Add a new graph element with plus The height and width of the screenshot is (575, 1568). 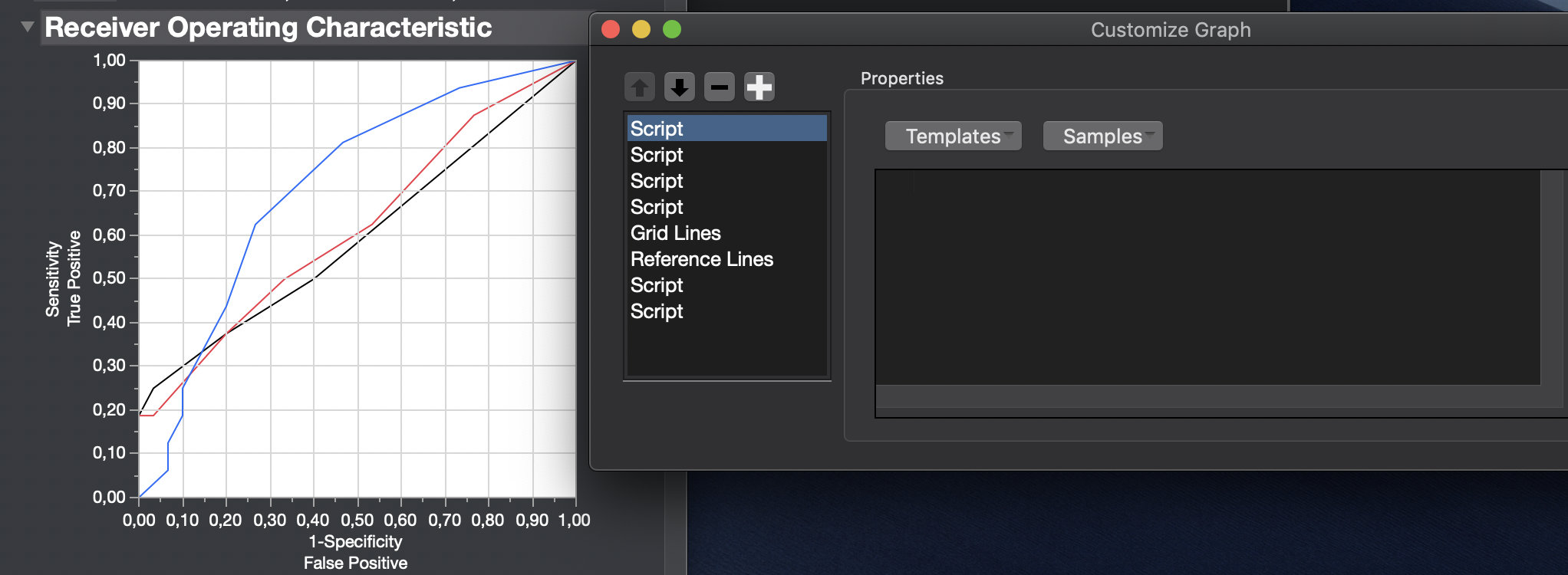pos(759,87)
